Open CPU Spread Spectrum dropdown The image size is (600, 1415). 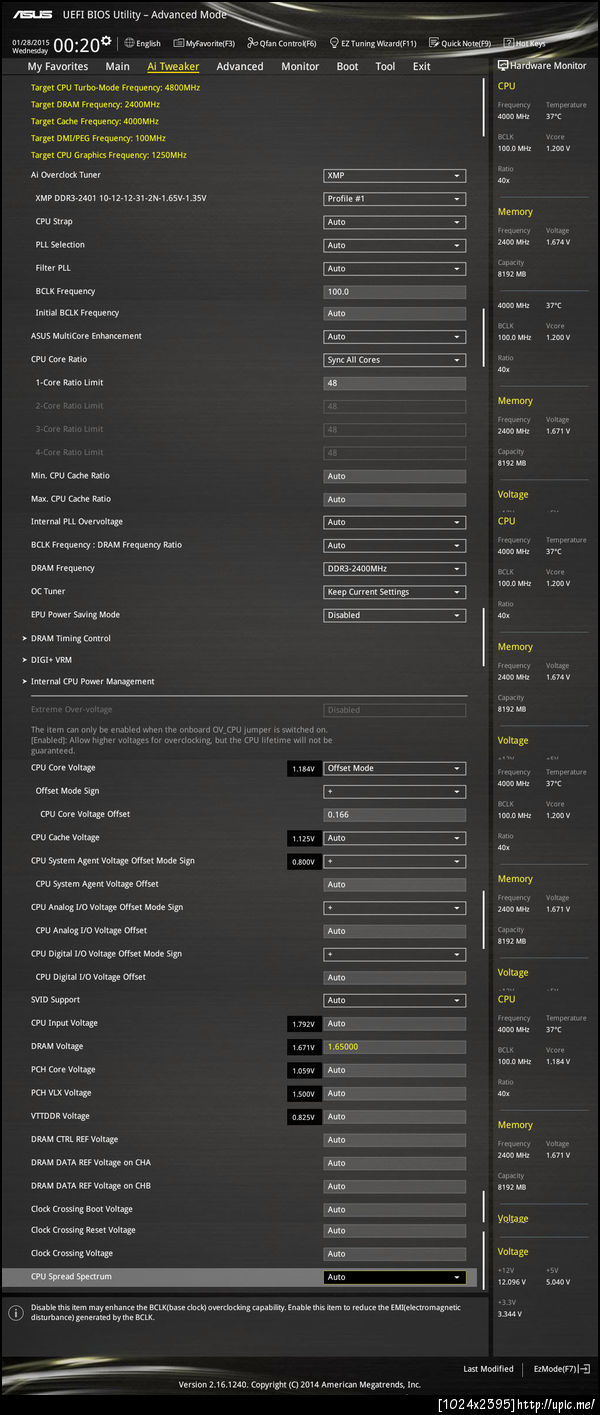pos(395,1277)
